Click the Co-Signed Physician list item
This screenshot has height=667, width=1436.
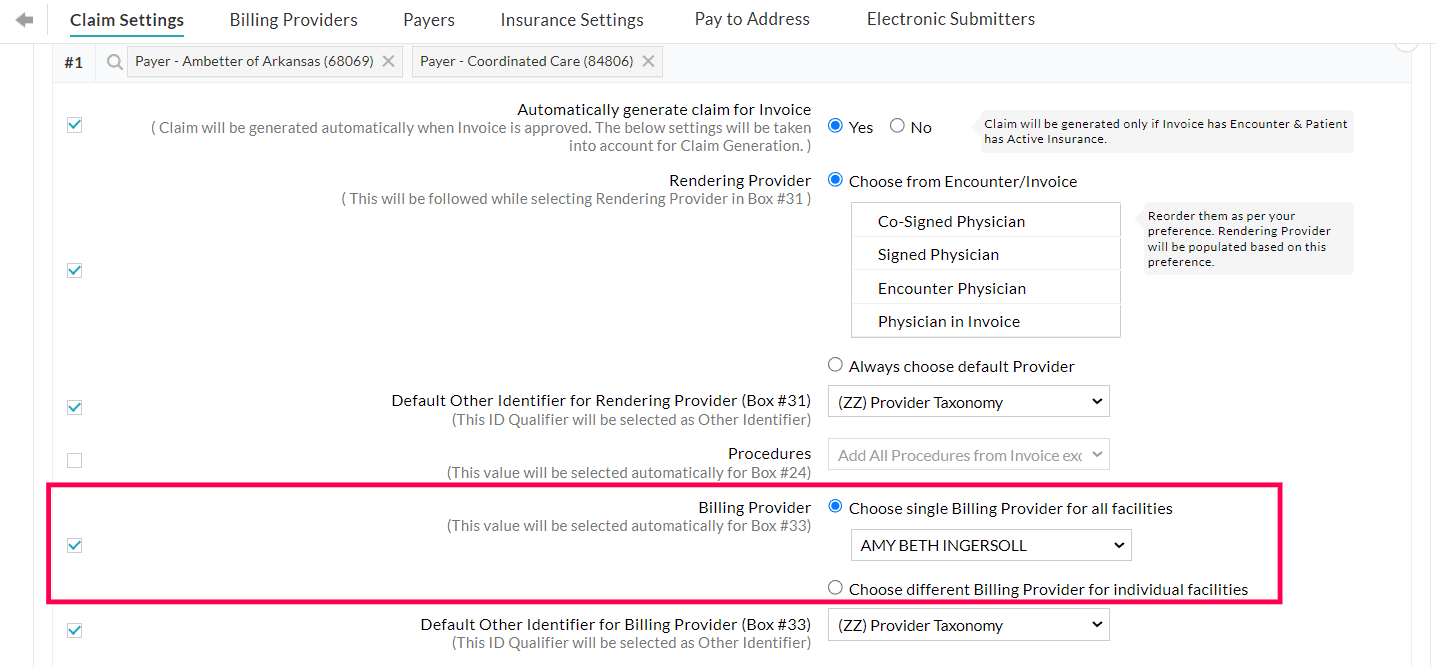click(951, 221)
